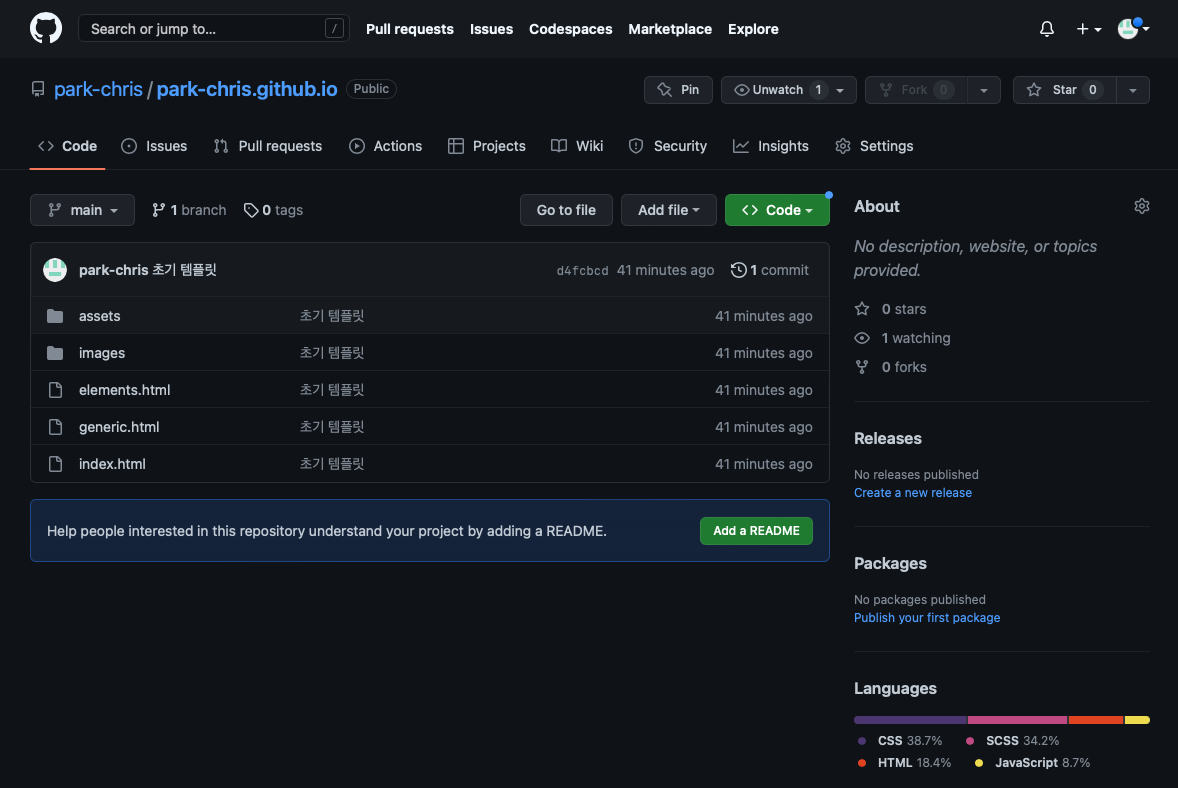Image resolution: width=1178 pixels, height=788 pixels.
Task: Go to GitHub home via Octocat logo
Action: point(46,29)
